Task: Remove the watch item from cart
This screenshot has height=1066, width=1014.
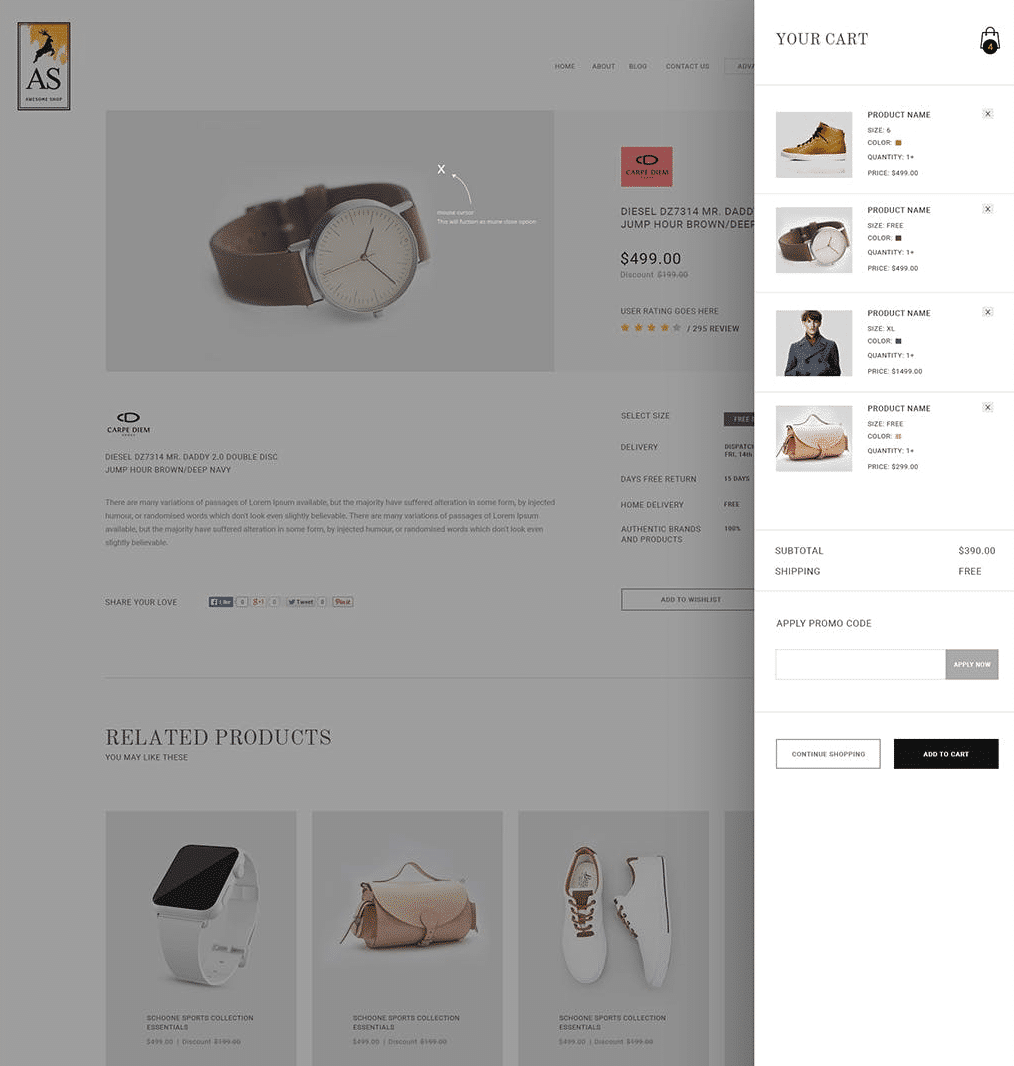Action: click(987, 209)
